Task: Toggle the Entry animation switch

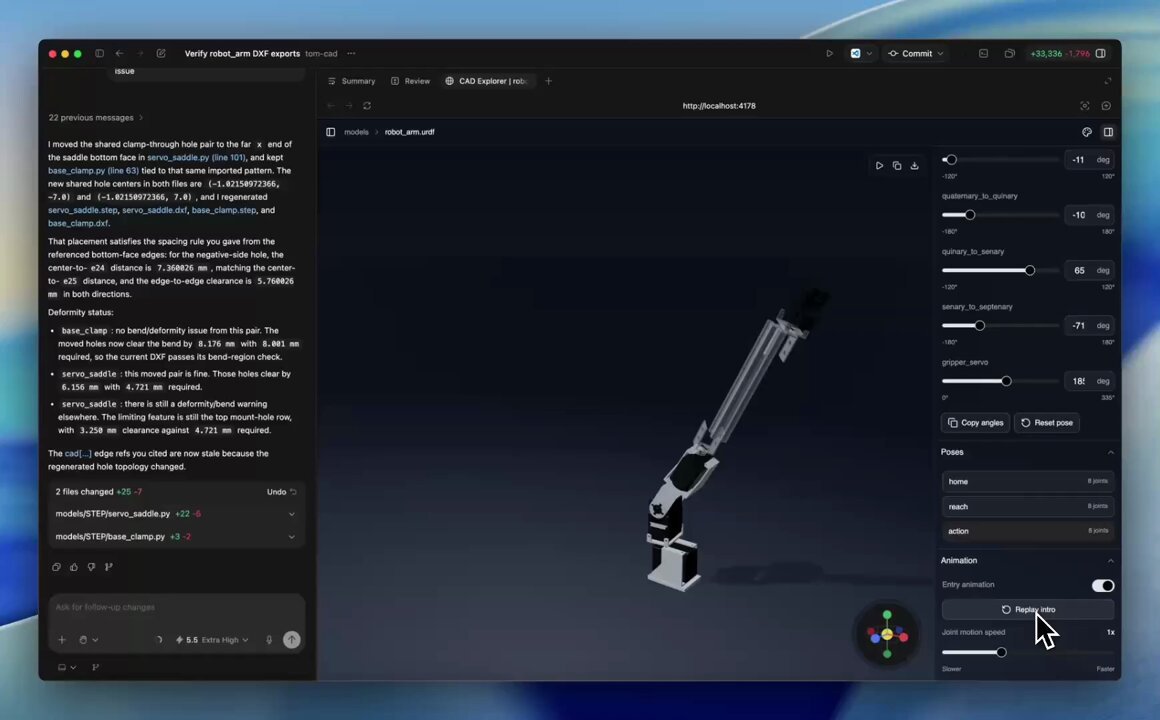Action: (x=1102, y=585)
